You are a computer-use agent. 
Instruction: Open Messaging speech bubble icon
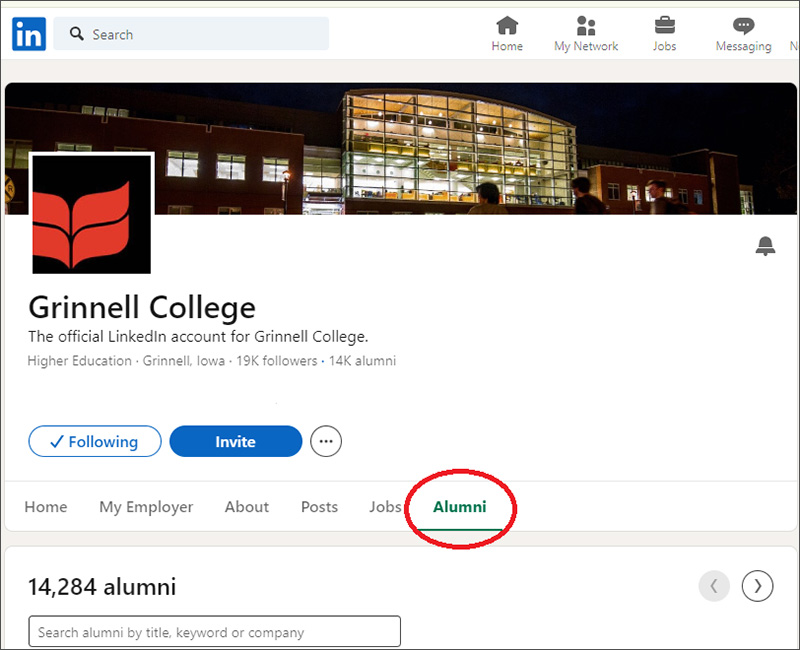coord(743,26)
